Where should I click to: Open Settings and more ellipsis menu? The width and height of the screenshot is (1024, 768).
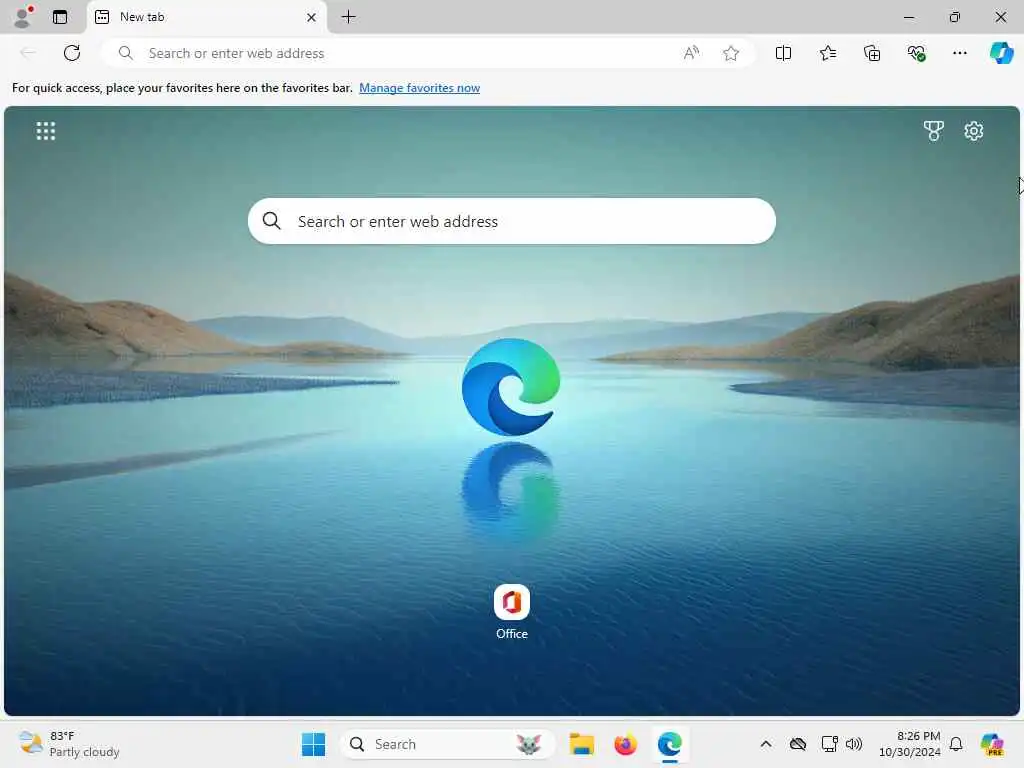959,53
